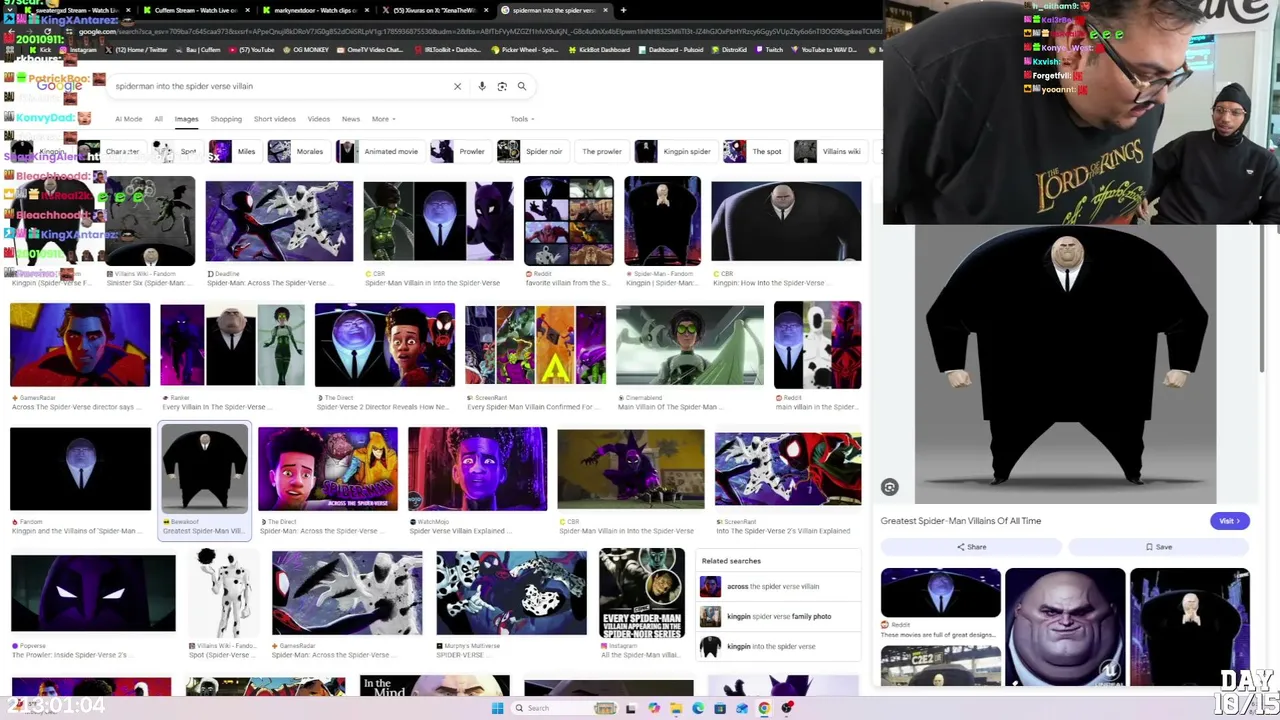Open OBS Studio from the taskbar
This screenshot has height=720, width=1280.
pyautogui.click(x=787, y=708)
